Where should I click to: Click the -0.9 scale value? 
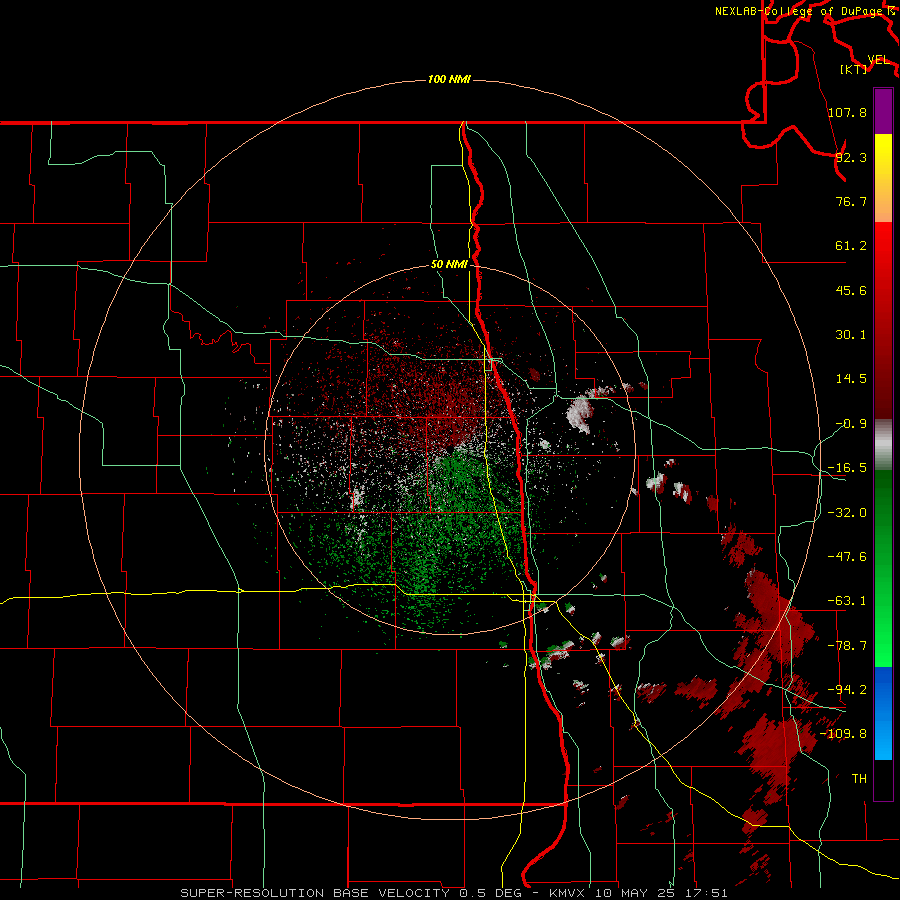(851, 424)
